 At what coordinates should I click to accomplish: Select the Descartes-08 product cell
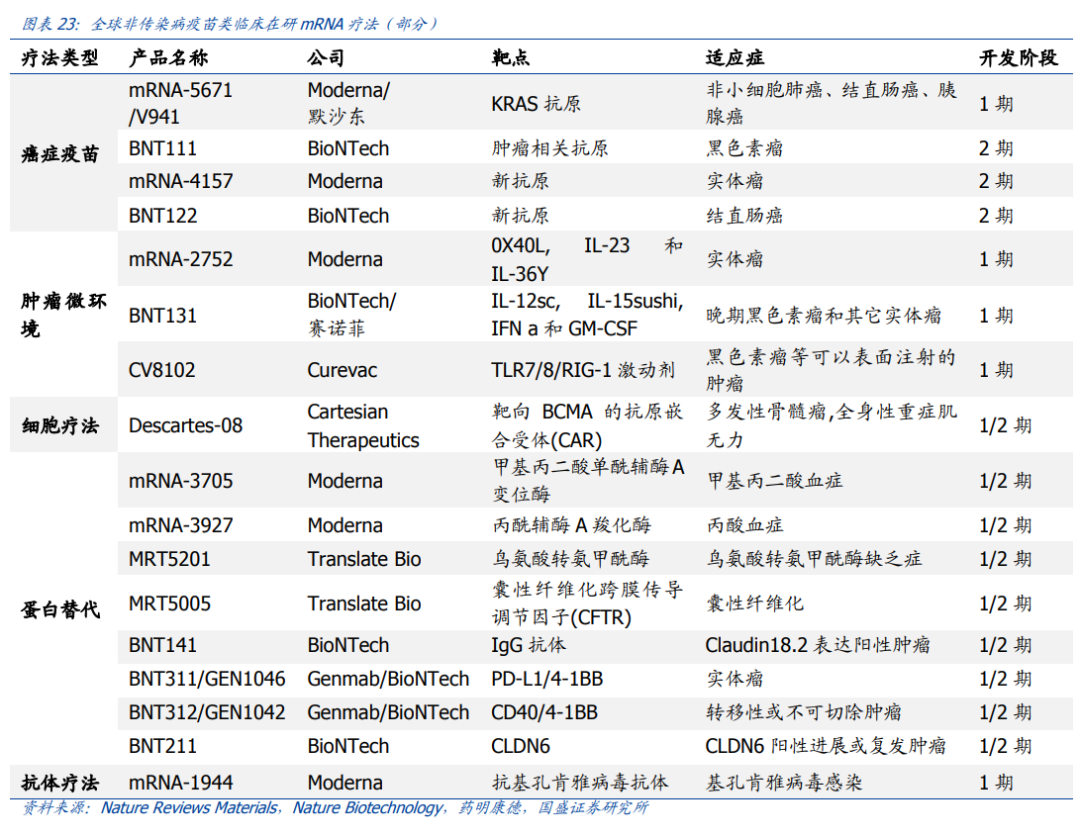pos(186,425)
